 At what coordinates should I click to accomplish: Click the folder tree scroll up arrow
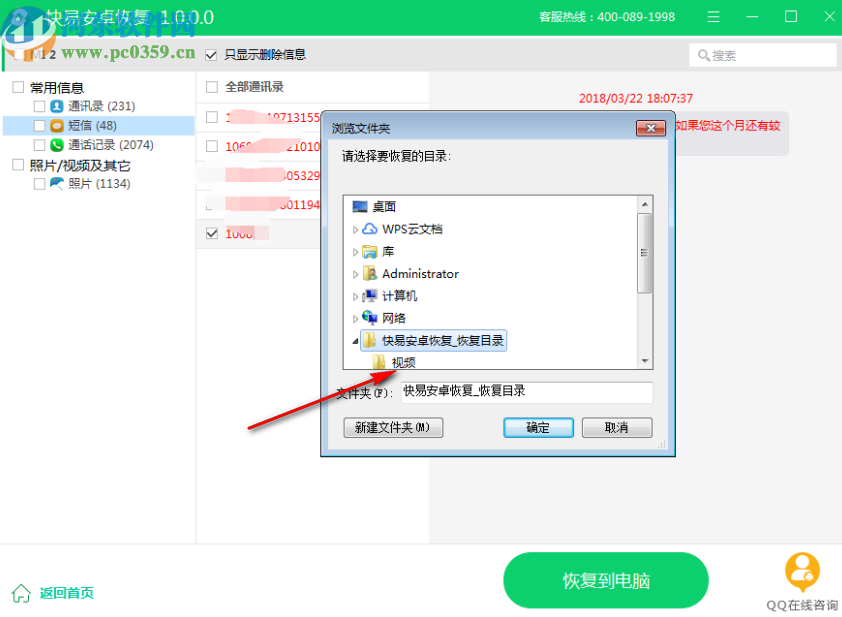click(645, 205)
